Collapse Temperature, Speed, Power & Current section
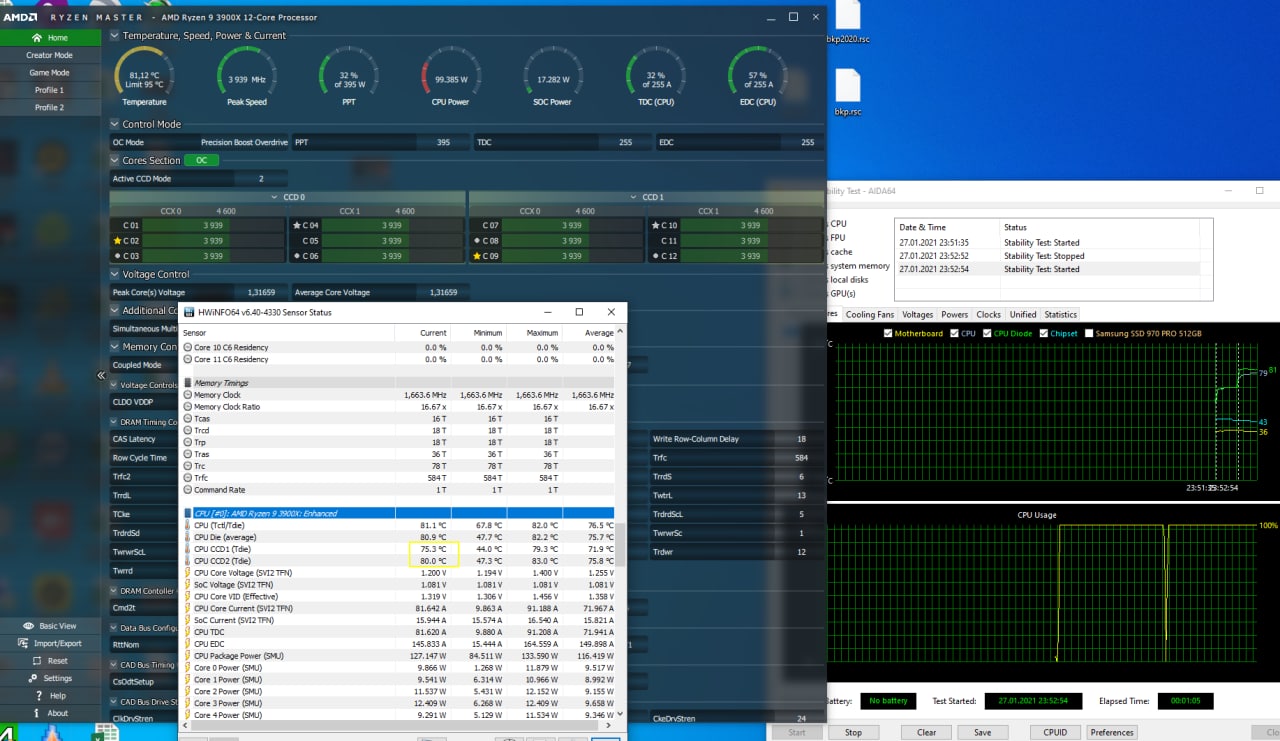The width and height of the screenshot is (1280, 741). pyautogui.click(x=115, y=36)
